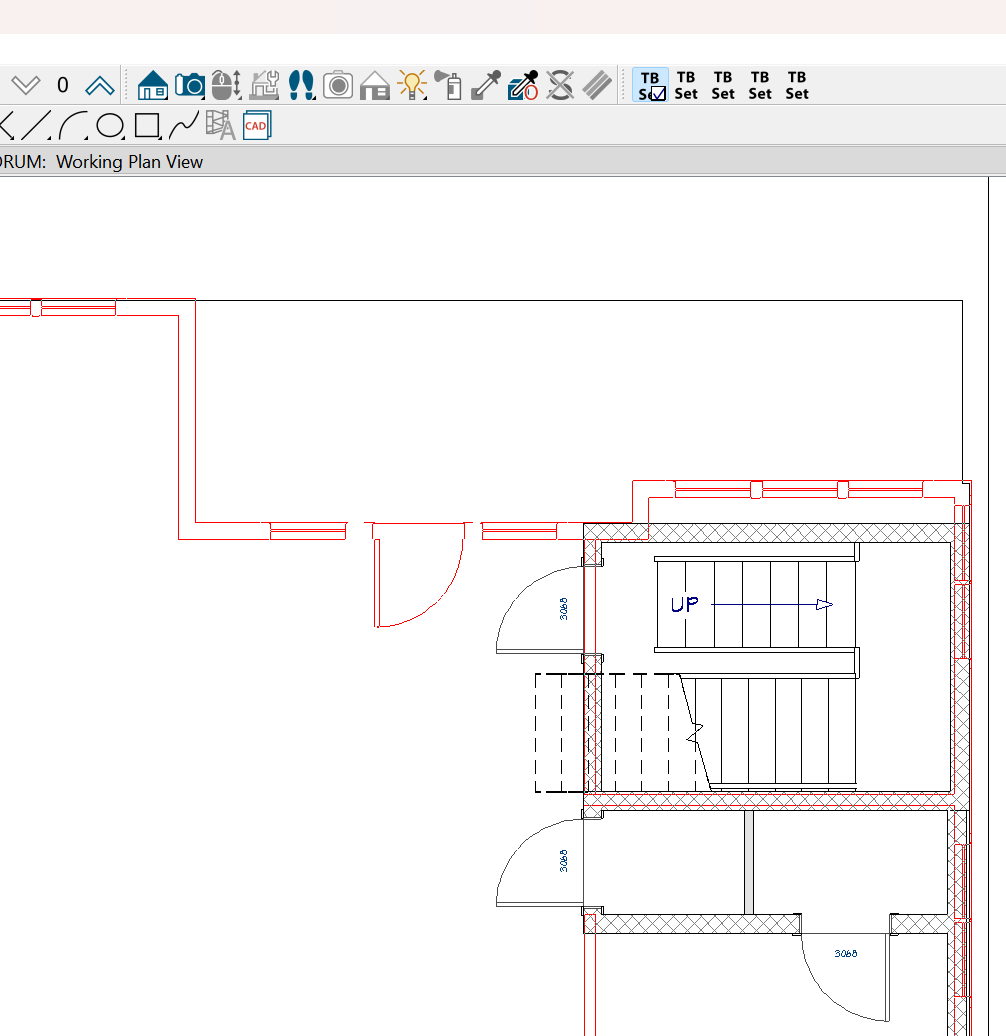1006x1036 pixels.
Task: Click the down one floor chevron
Action: tap(25, 85)
